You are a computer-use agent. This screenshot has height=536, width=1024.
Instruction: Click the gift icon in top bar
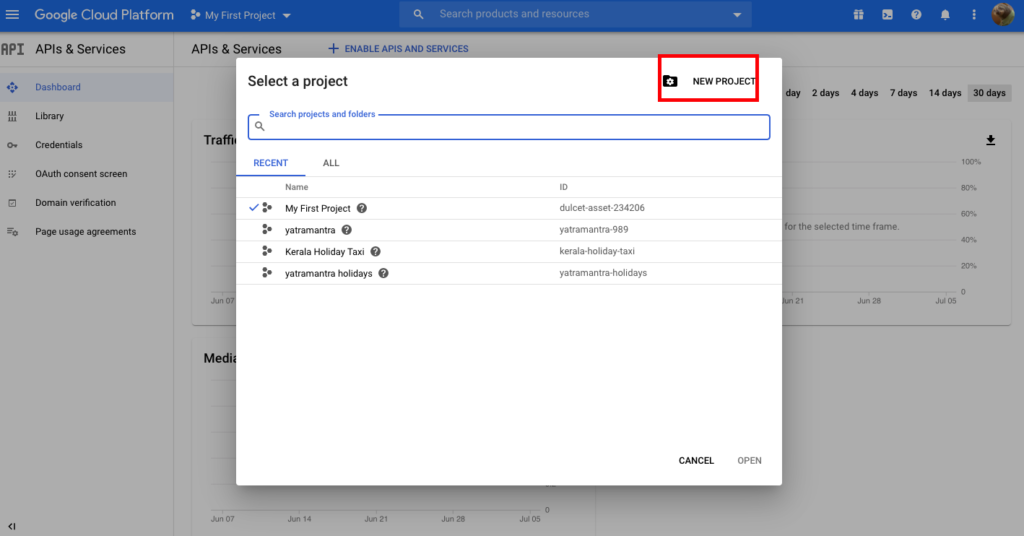(858, 14)
